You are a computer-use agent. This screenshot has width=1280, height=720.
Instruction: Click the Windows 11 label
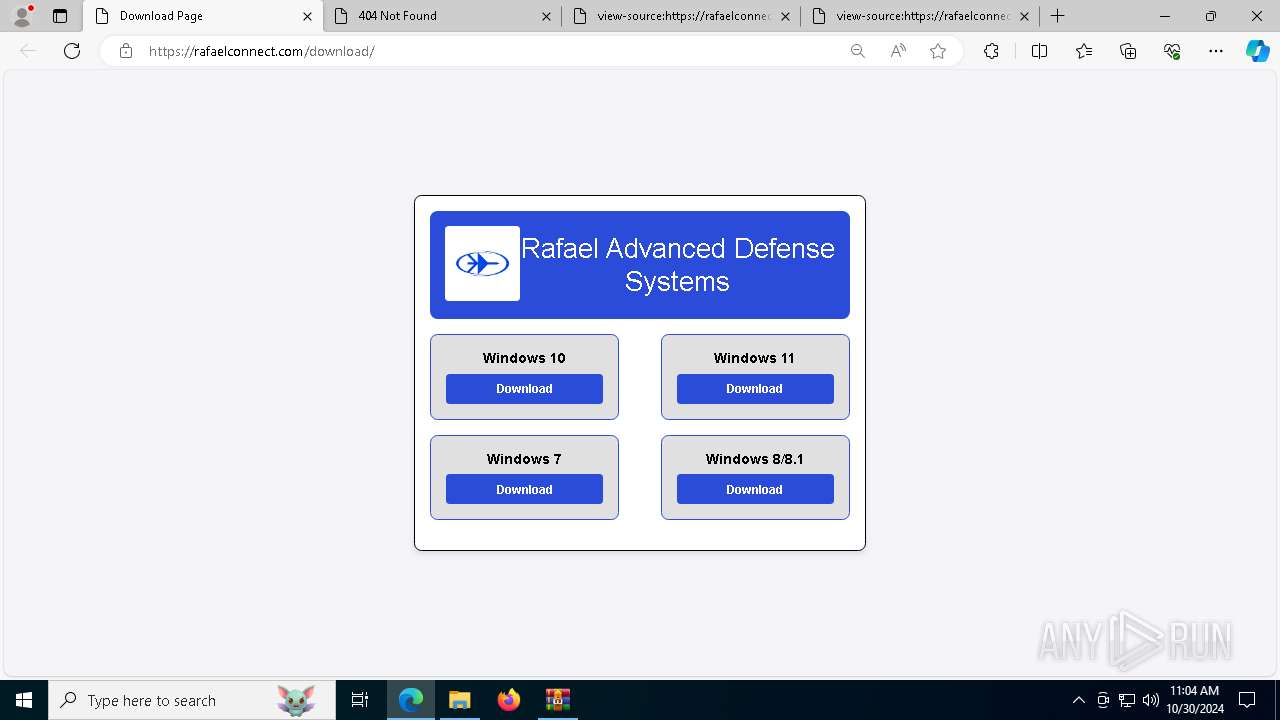click(x=754, y=358)
